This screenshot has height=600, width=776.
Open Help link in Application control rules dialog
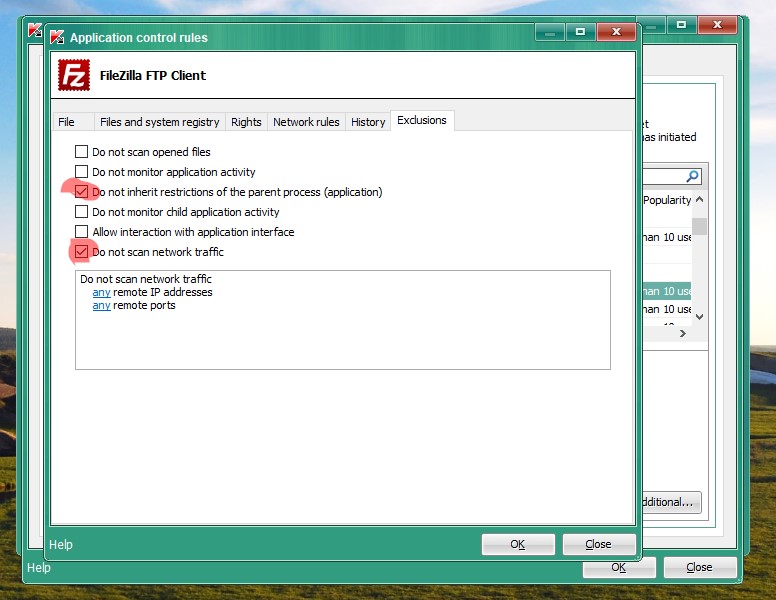pyautogui.click(x=61, y=545)
